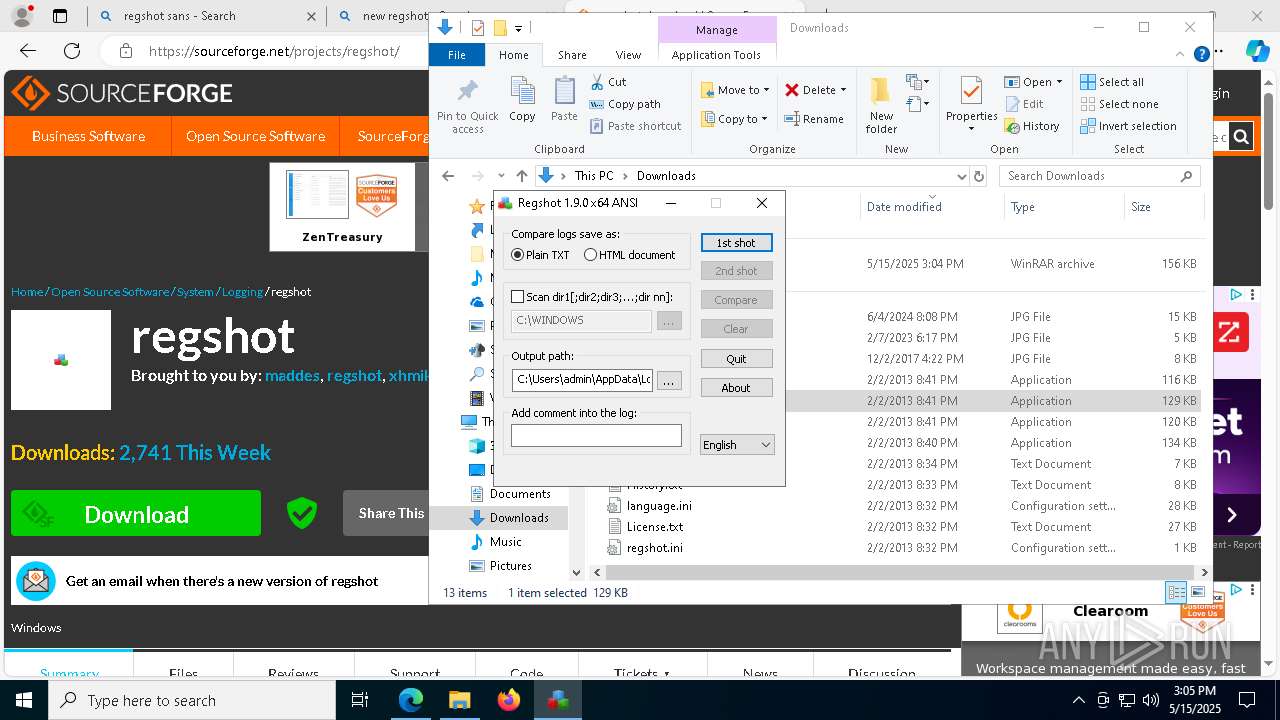Open the maddes contributor link
1280x720 pixels.
pos(292,376)
